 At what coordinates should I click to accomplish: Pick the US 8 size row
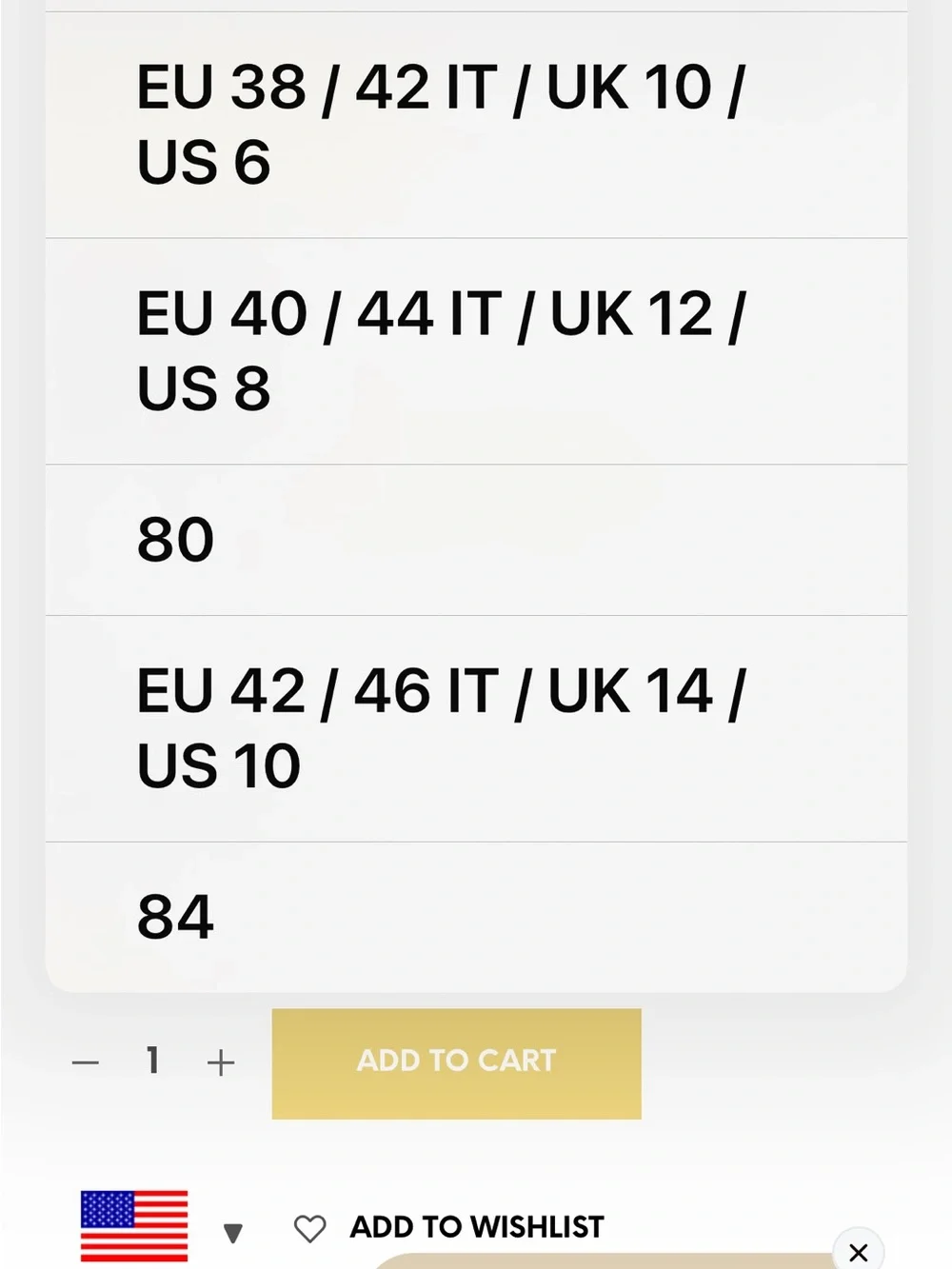coord(476,351)
